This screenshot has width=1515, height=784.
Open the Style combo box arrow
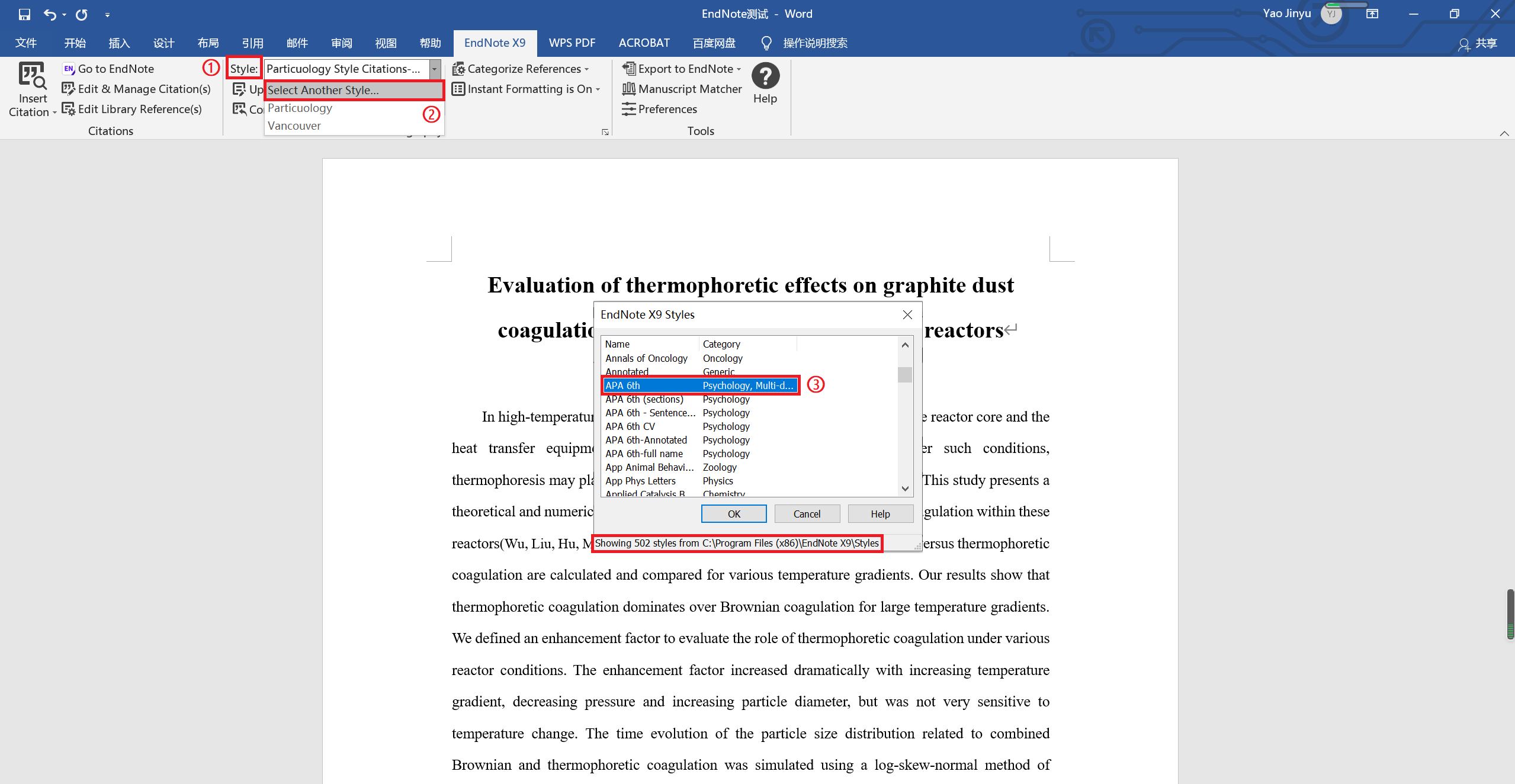click(x=435, y=69)
